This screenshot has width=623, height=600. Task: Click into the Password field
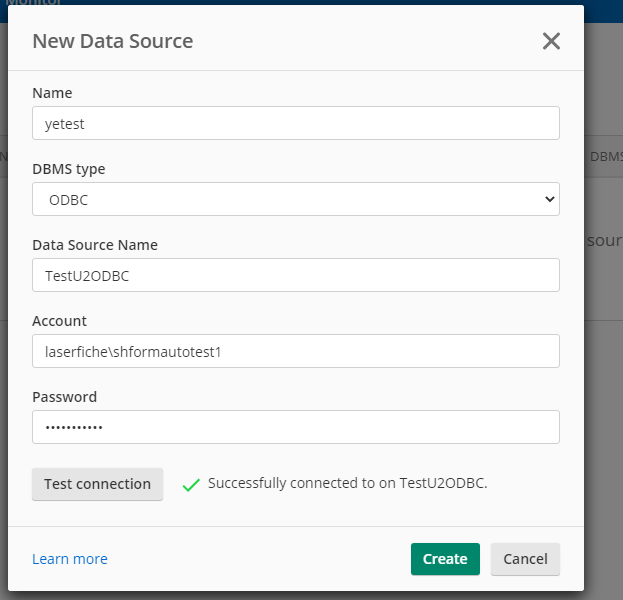click(295, 427)
